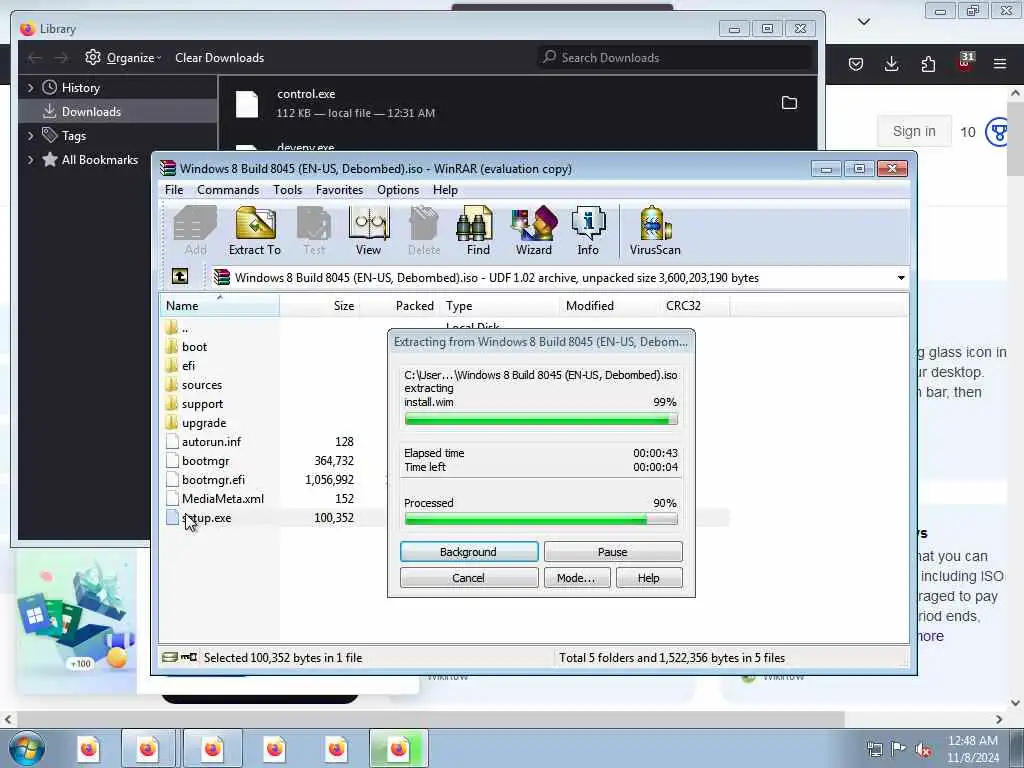This screenshot has width=1024, height=768.
Task: Click the Extract To toolbar icon in WinRAR
Action: 255,231
